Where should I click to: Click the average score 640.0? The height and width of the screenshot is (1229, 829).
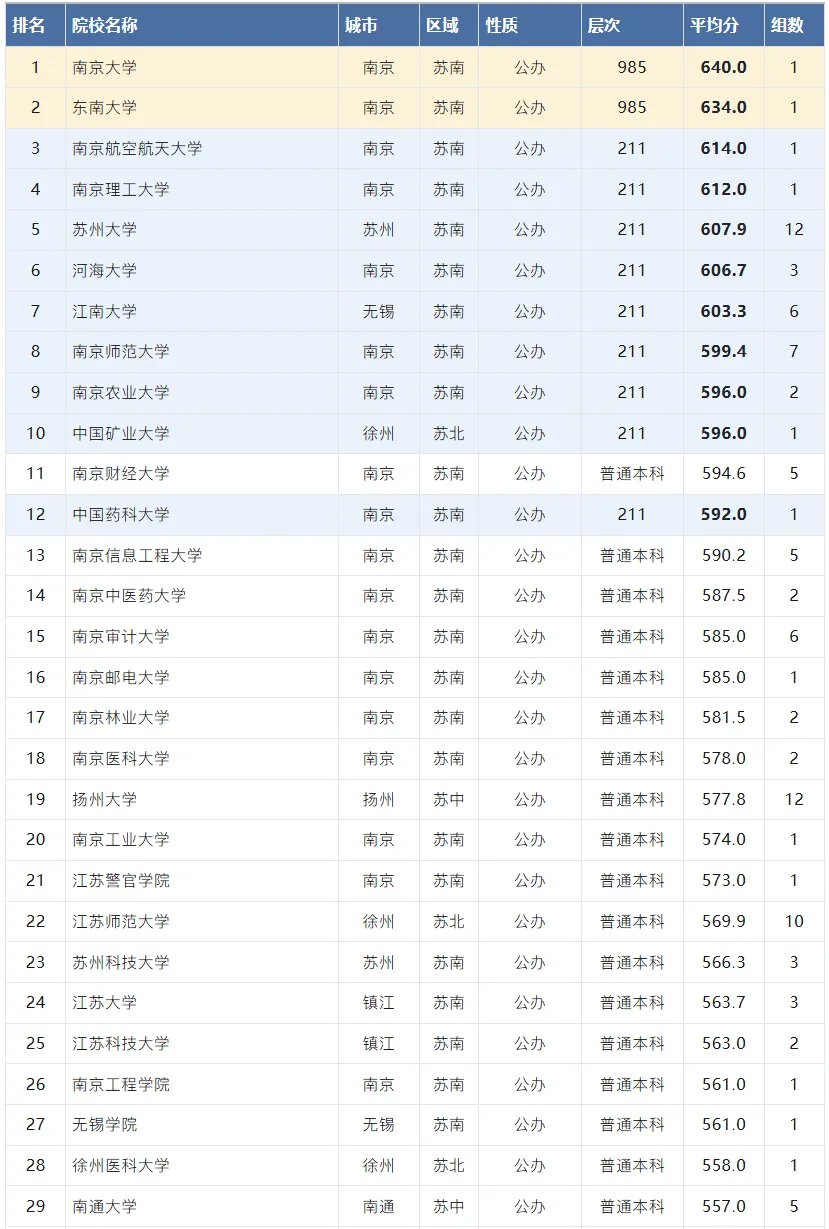[x=724, y=68]
